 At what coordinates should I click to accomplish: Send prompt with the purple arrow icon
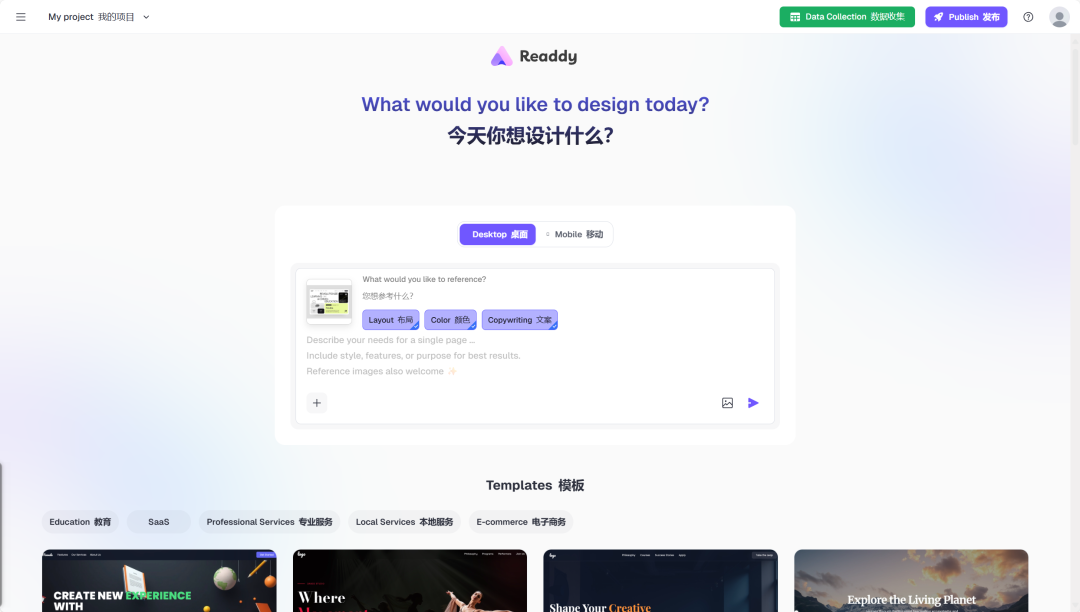click(x=753, y=403)
